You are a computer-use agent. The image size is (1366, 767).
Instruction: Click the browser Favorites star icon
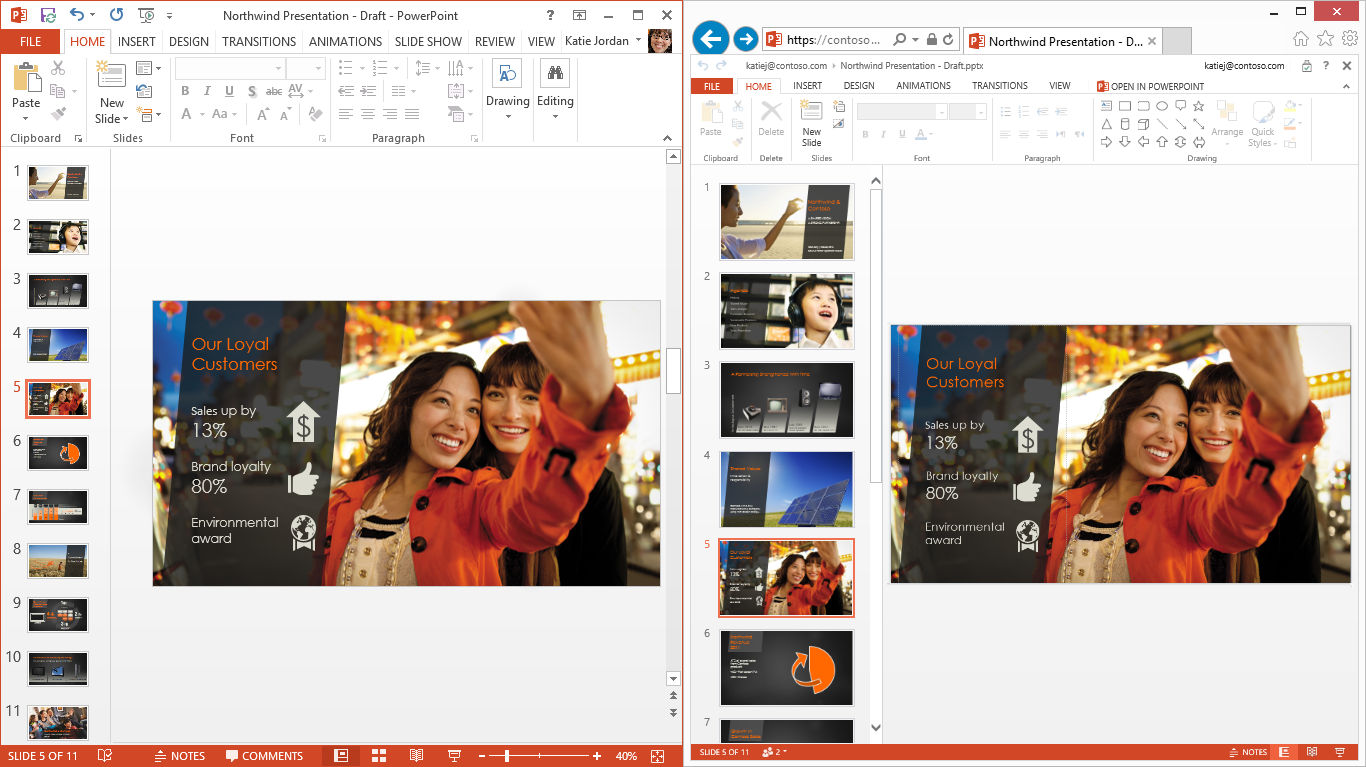1325,39
